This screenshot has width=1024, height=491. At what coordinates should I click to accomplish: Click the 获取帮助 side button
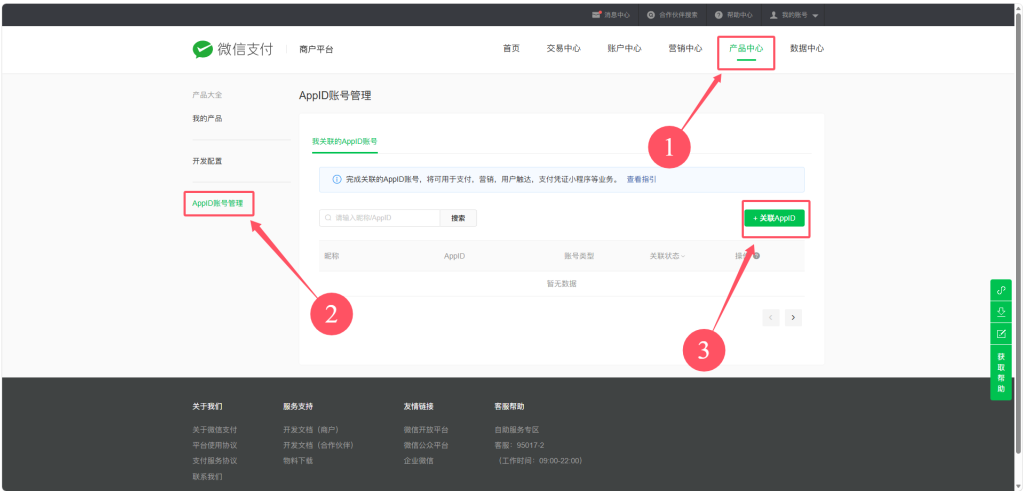tap(1000, 372)
